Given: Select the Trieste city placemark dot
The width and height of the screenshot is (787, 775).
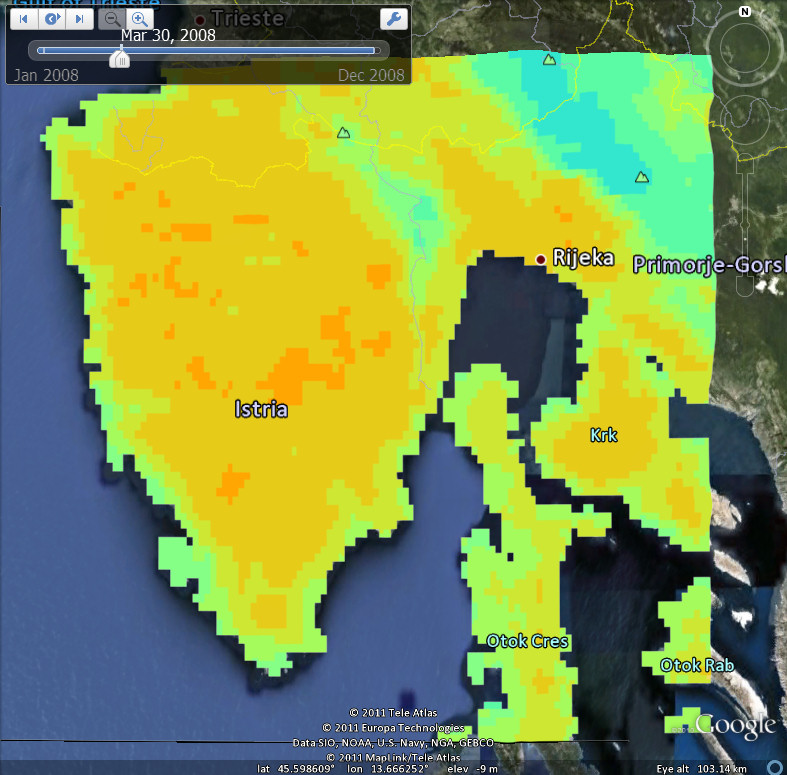Looking at the screenshot, I should (x=200, y=20).
